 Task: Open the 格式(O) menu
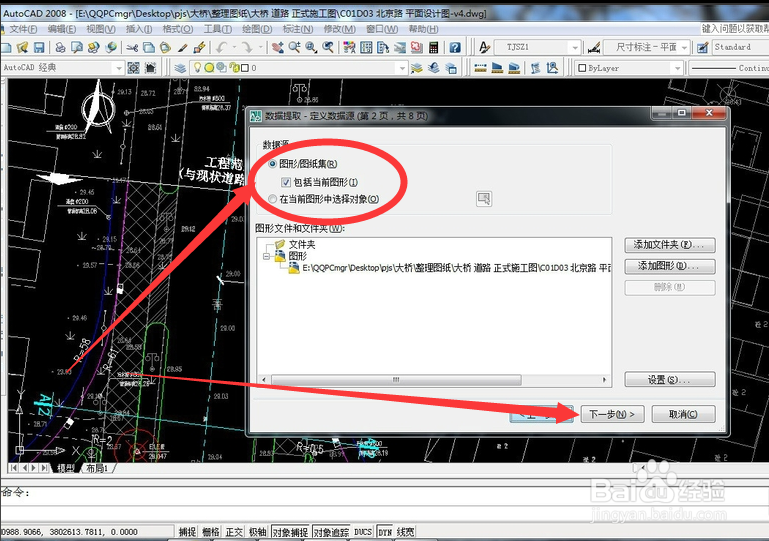(178, 29)
